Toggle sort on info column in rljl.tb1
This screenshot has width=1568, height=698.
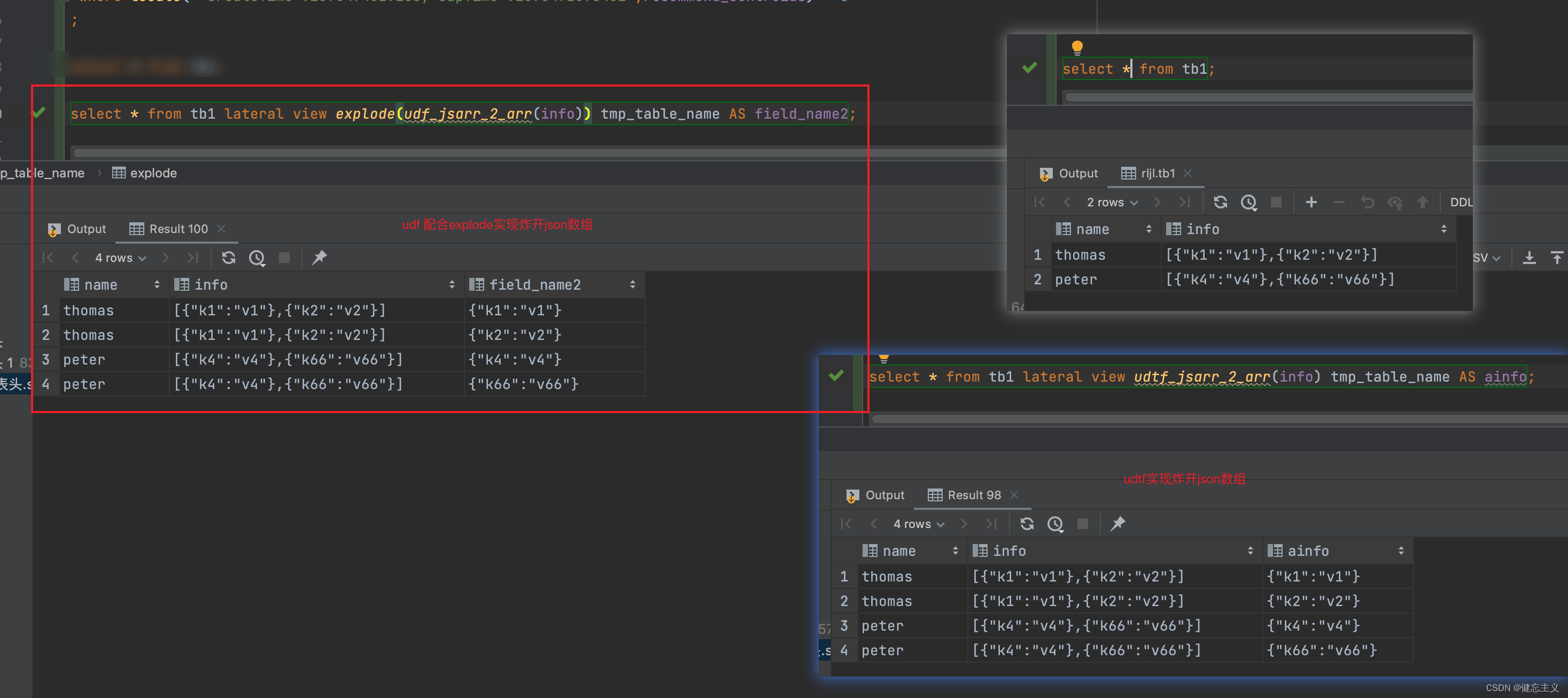tap(1443, 229)
